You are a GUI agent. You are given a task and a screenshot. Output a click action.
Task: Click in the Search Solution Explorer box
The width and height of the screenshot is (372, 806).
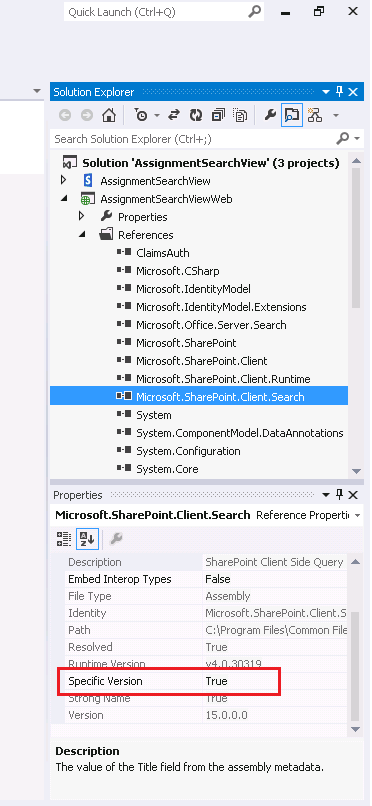(x=193, y=139)
